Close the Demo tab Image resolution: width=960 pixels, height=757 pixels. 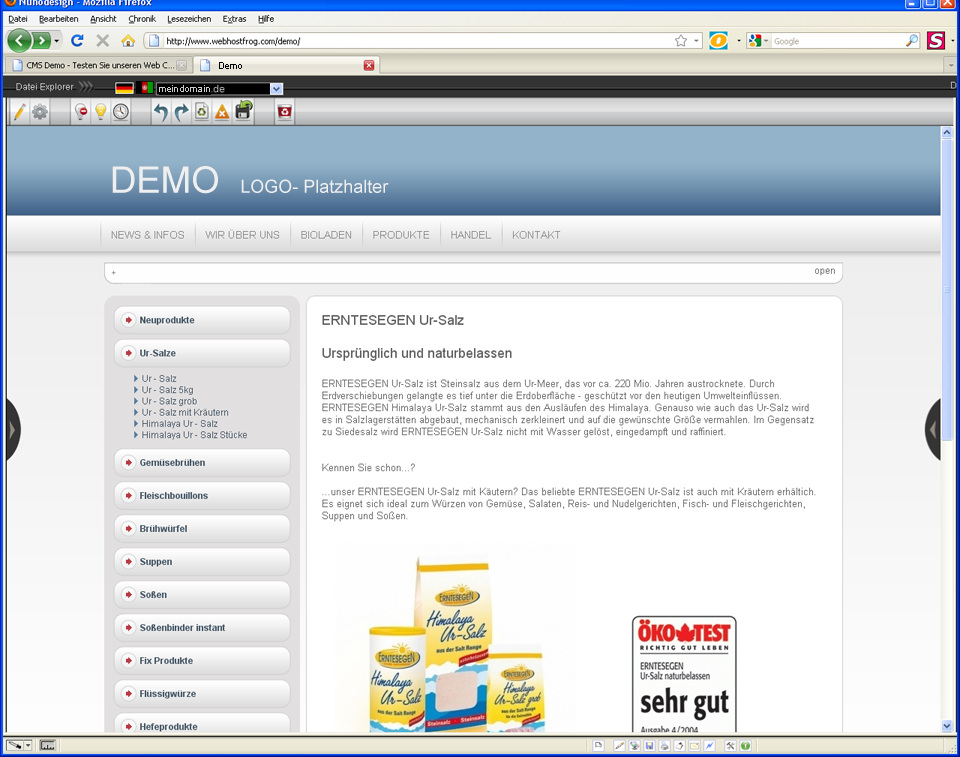(369, 66)
